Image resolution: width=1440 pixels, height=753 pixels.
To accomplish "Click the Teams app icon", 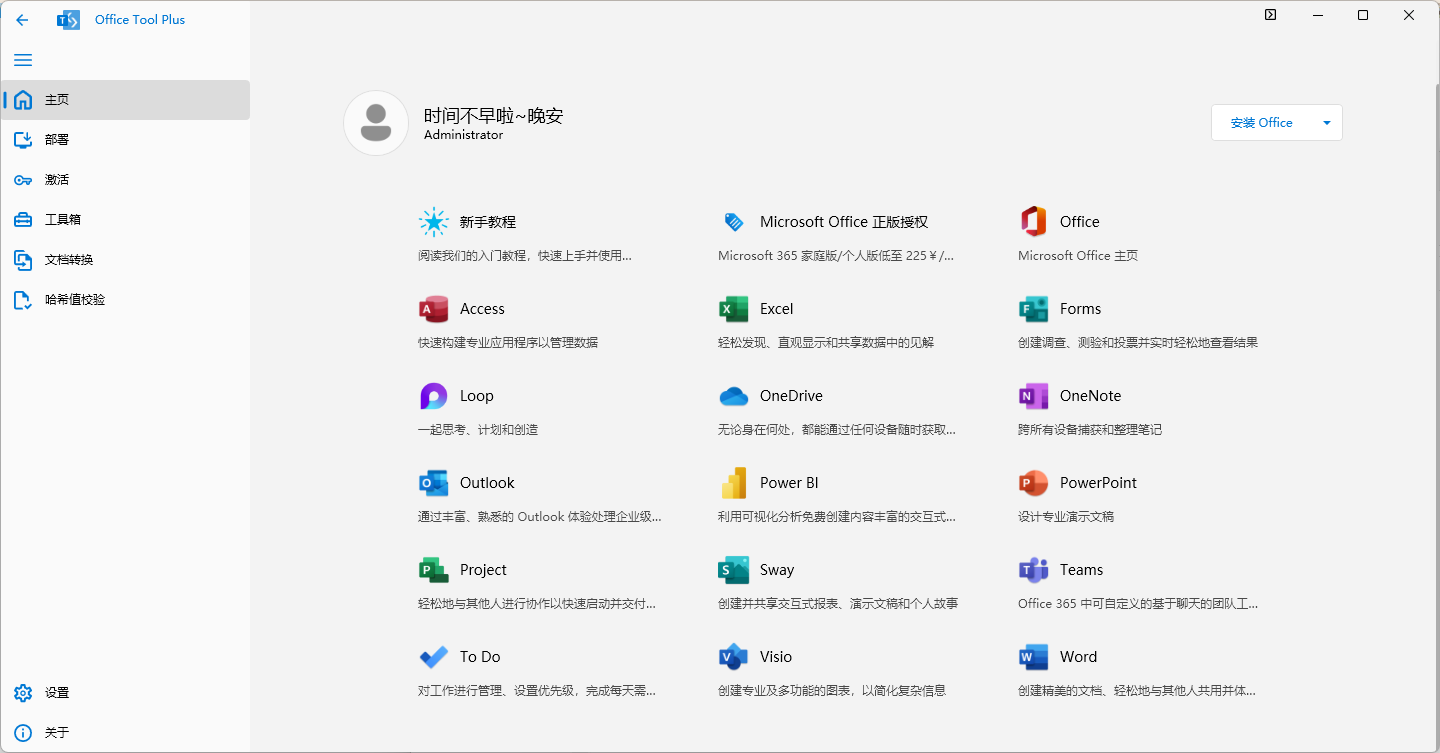I will click(1033, 570).
